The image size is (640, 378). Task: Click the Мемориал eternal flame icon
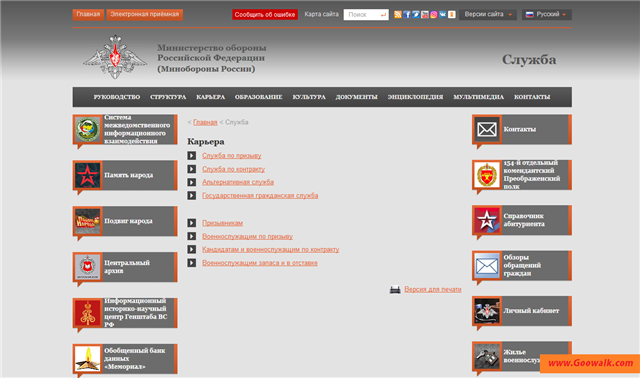(87, 358)
